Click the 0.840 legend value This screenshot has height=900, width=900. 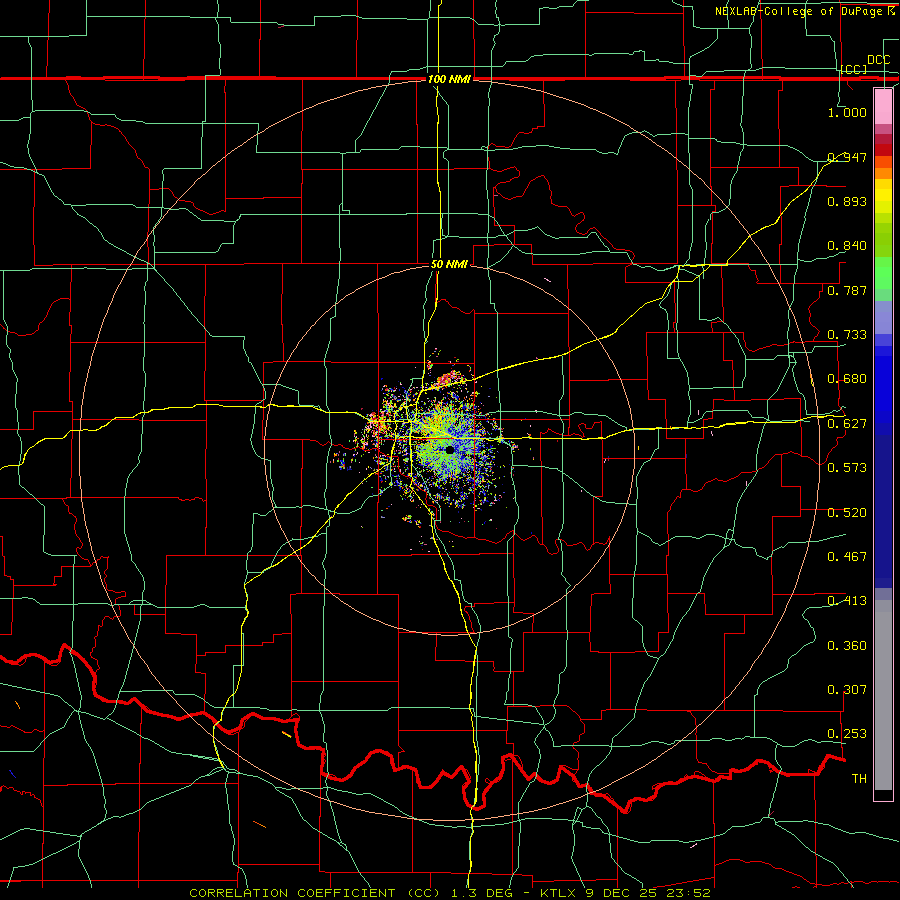[x=847, y=246]
